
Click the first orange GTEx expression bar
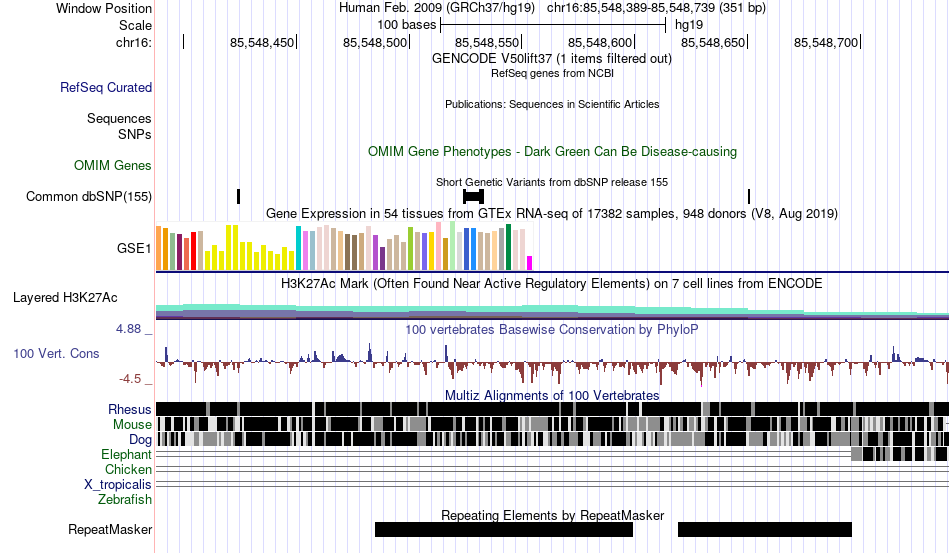[x=159, y=248]
